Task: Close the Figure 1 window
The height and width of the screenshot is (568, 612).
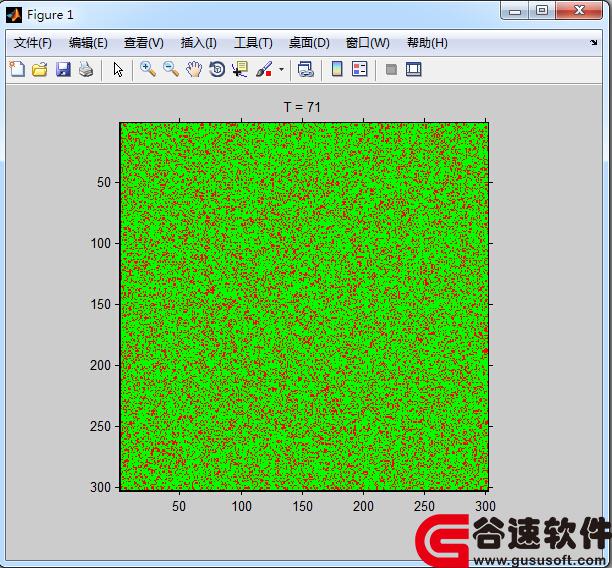Action: click(x=579, y=11)
